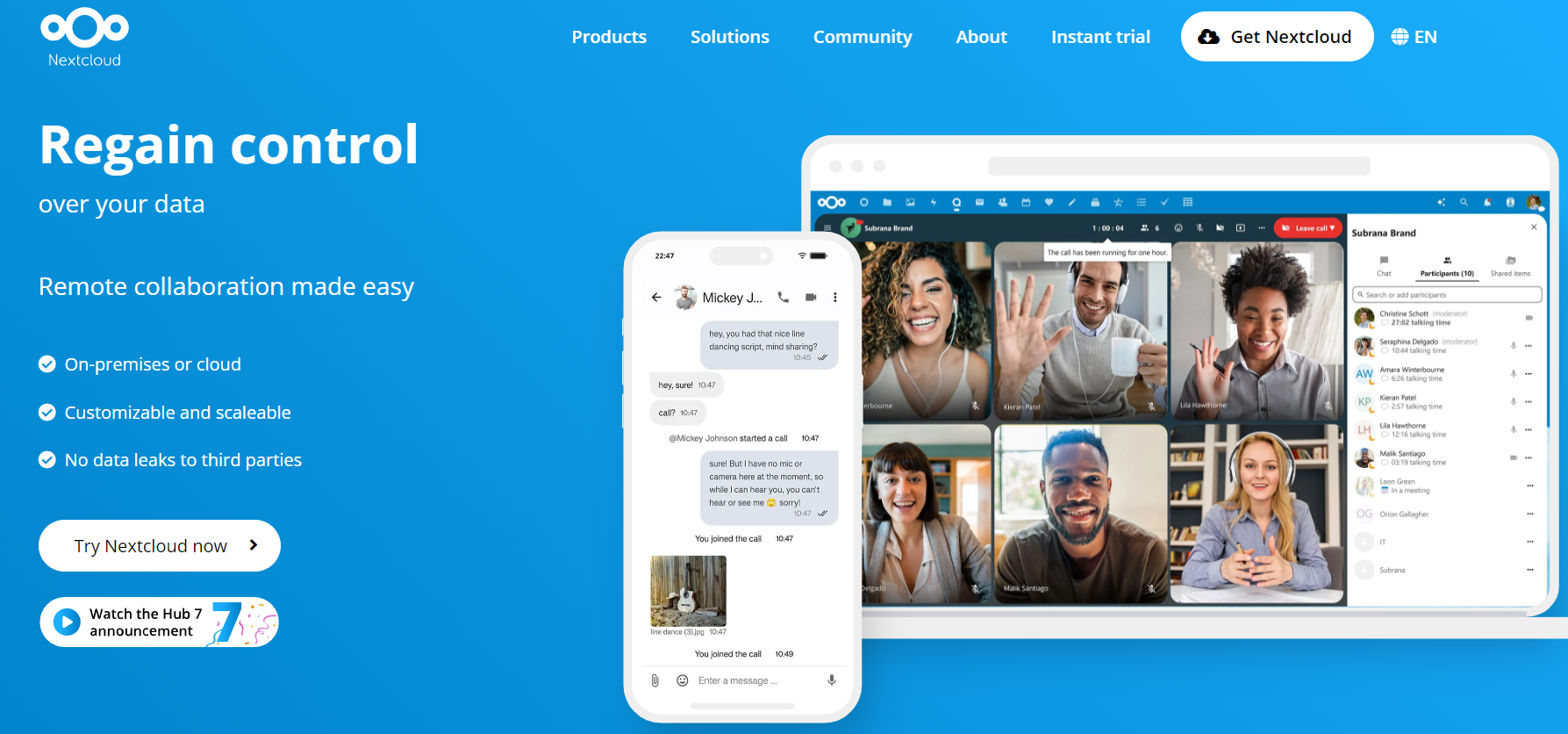Viewport: 1568px width, 734px height.
Task: Open the user avatar menu in laptop toolbar
Action: 1534,202
